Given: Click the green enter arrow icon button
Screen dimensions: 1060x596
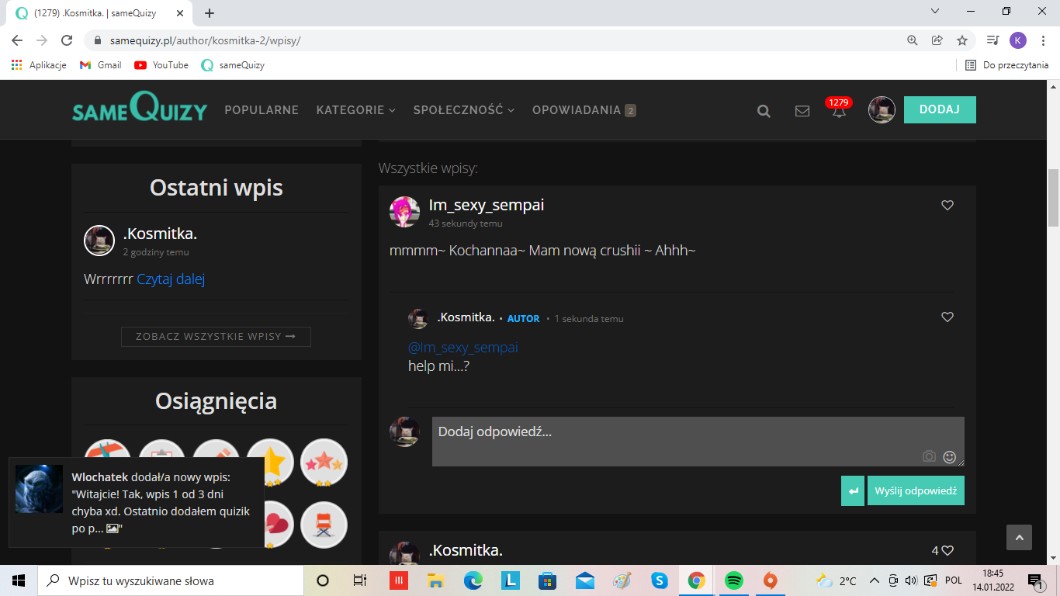Looking at the screenshot, I should pyautogui.click(x=852, y=491).
